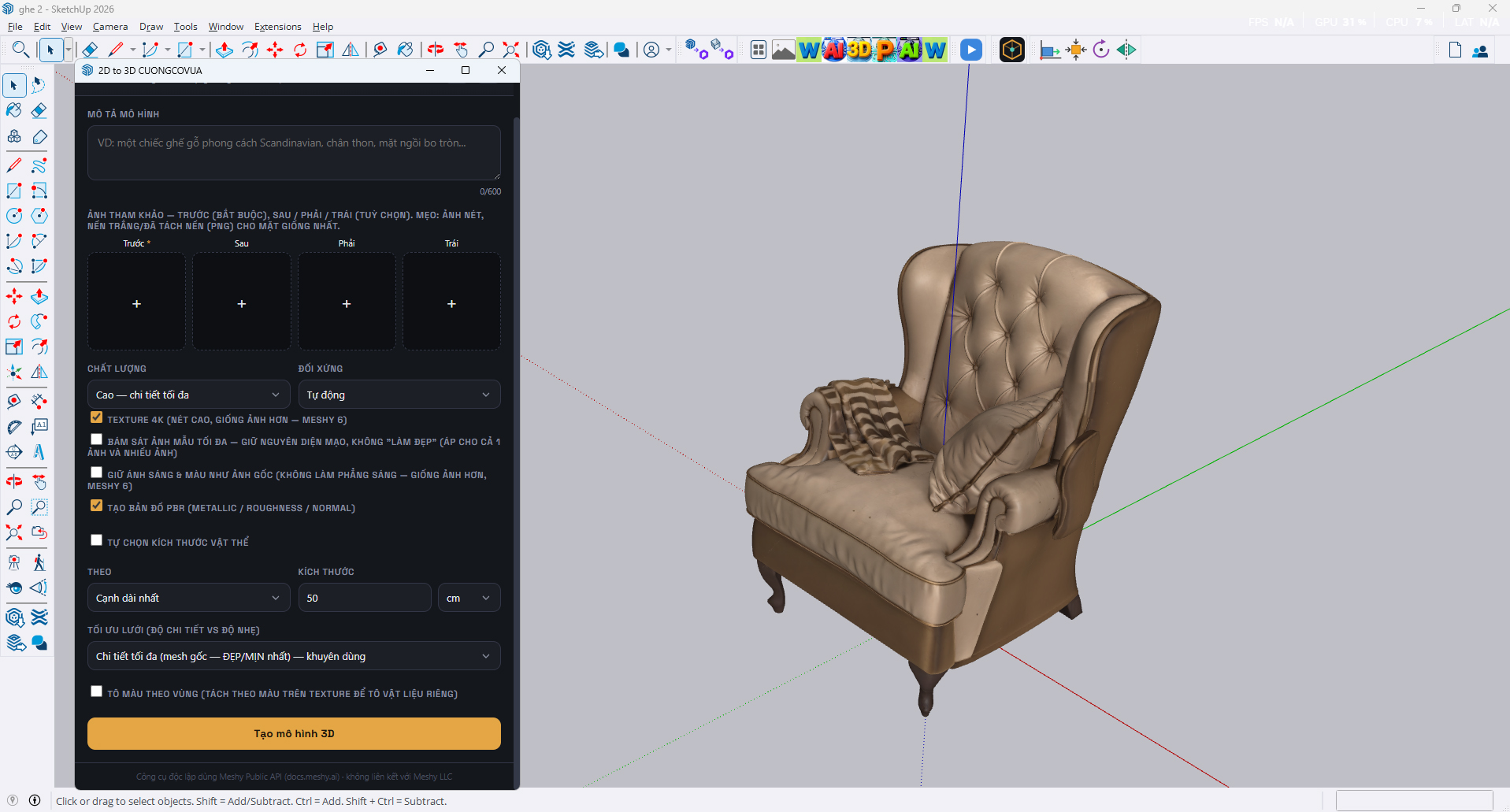Open the CHẤT LƯỢNG quality dropdown
Image resolution: width=1510 pixels, height=812 pixels.
coord(188,395)
